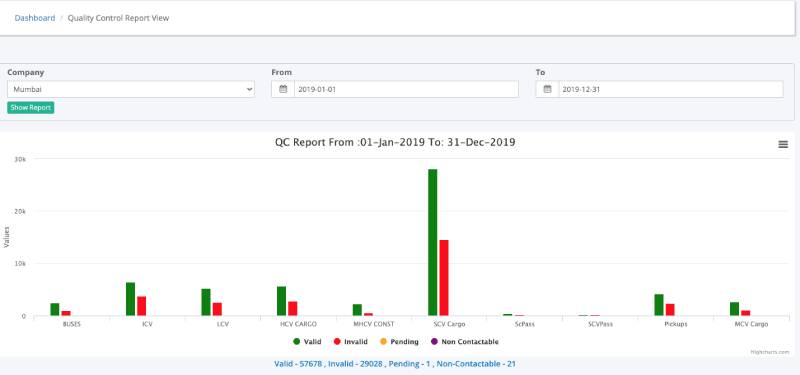Click the SCV Cargo axis label
This screenshot has height=375, width=800.
point(449,324)
